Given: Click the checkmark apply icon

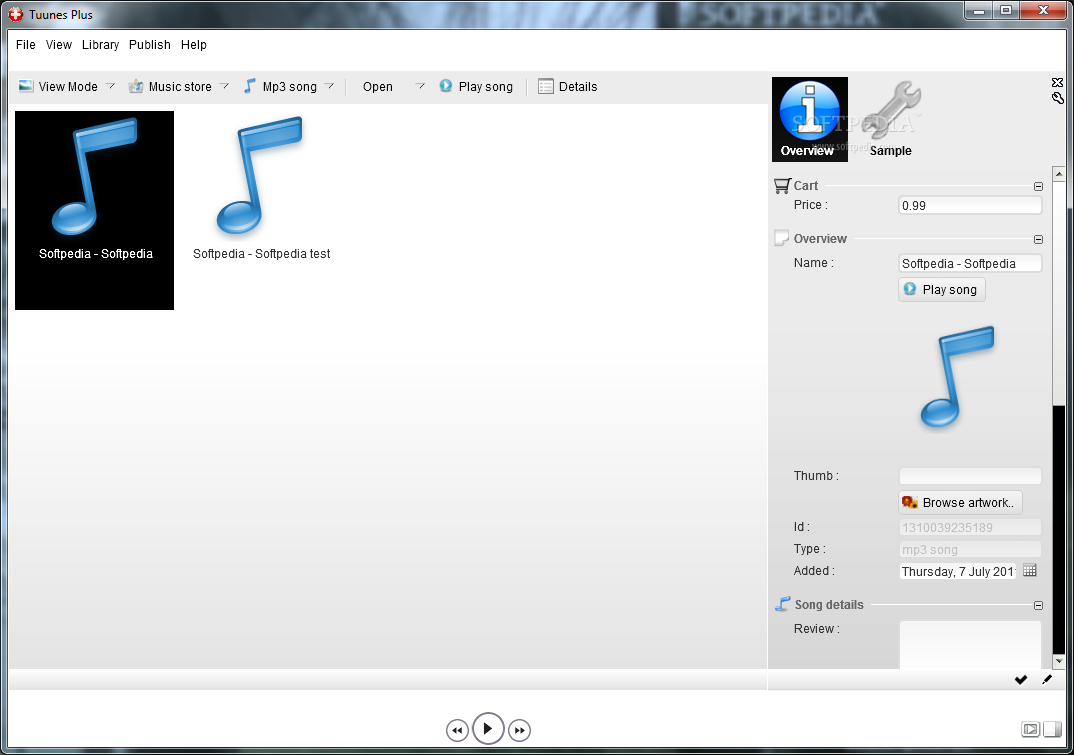Looking at the screenshot, I should [x=1021, y=680].
